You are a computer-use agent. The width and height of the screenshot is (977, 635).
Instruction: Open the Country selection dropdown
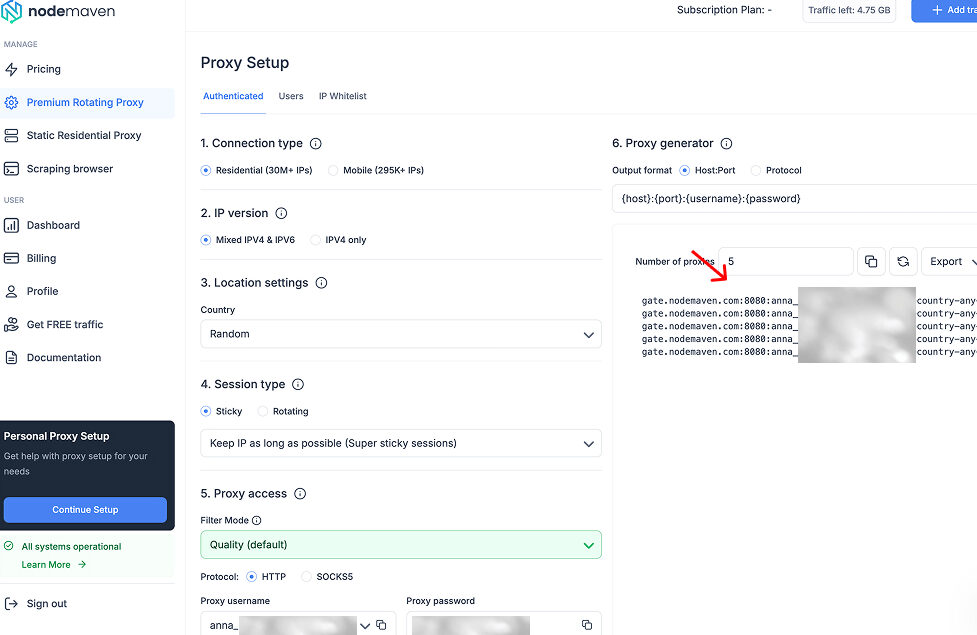click(x=588, y=336)
